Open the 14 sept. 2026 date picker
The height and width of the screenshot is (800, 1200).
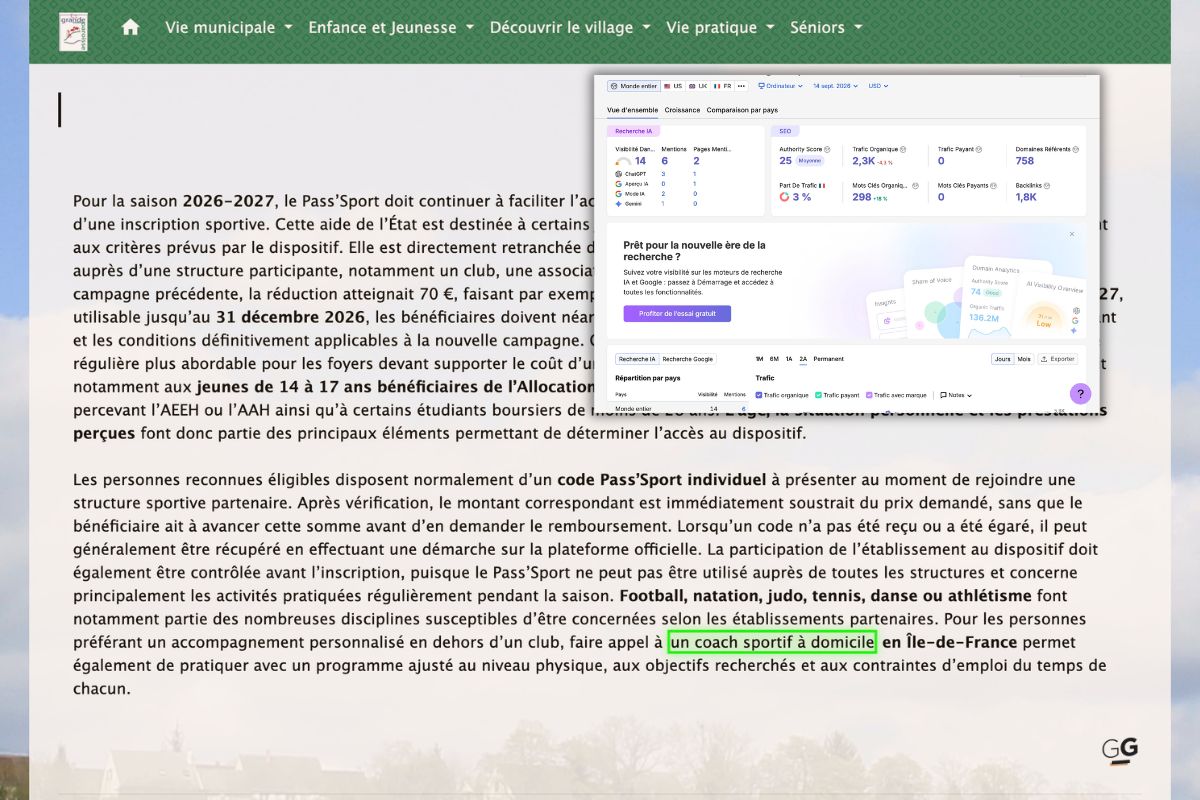click(835, 86)
